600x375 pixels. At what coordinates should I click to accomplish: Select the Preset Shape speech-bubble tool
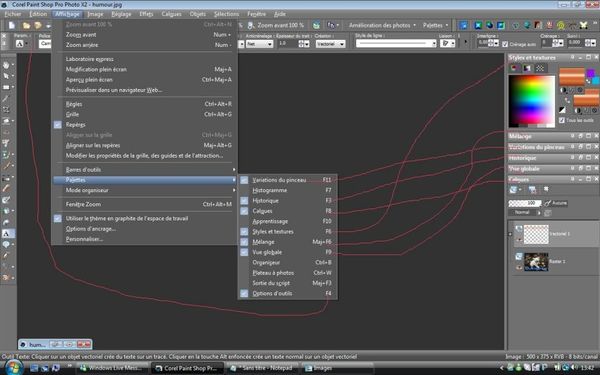point(6,245)
